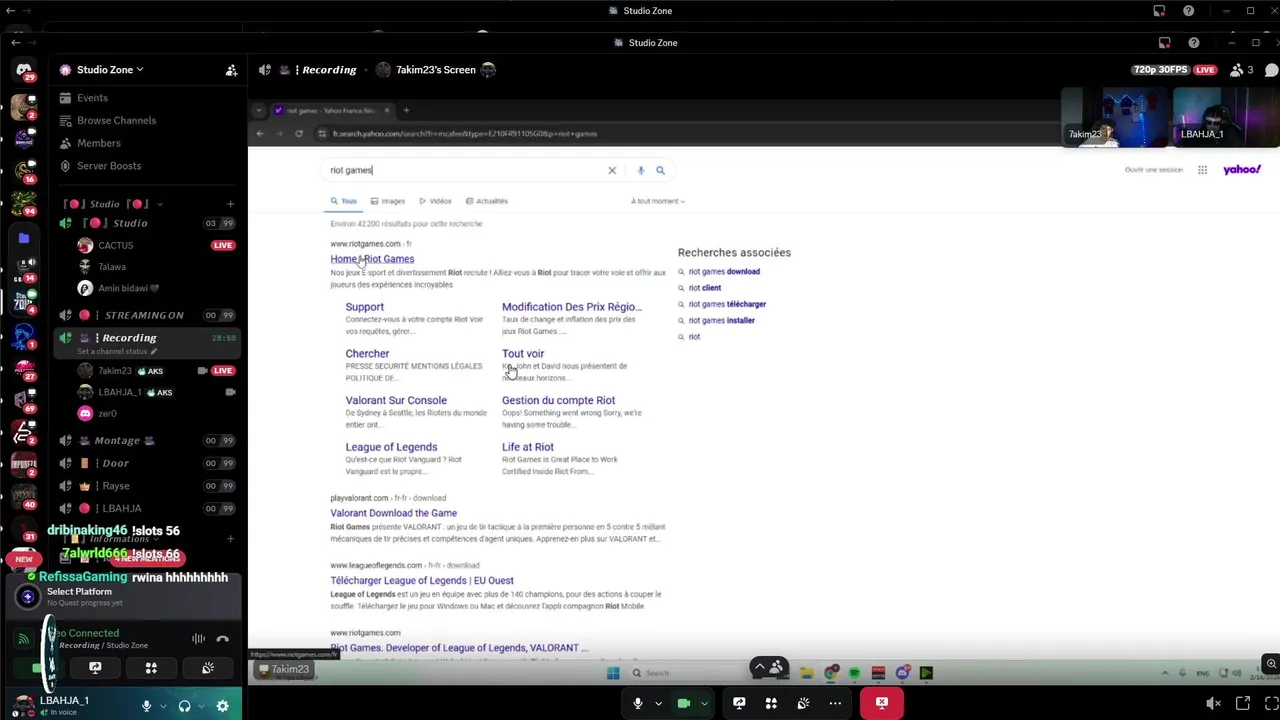Click the invite people icon beside Studio Zone
The height and width of the screenshot is (720, 1280).
tap(231, 70)
